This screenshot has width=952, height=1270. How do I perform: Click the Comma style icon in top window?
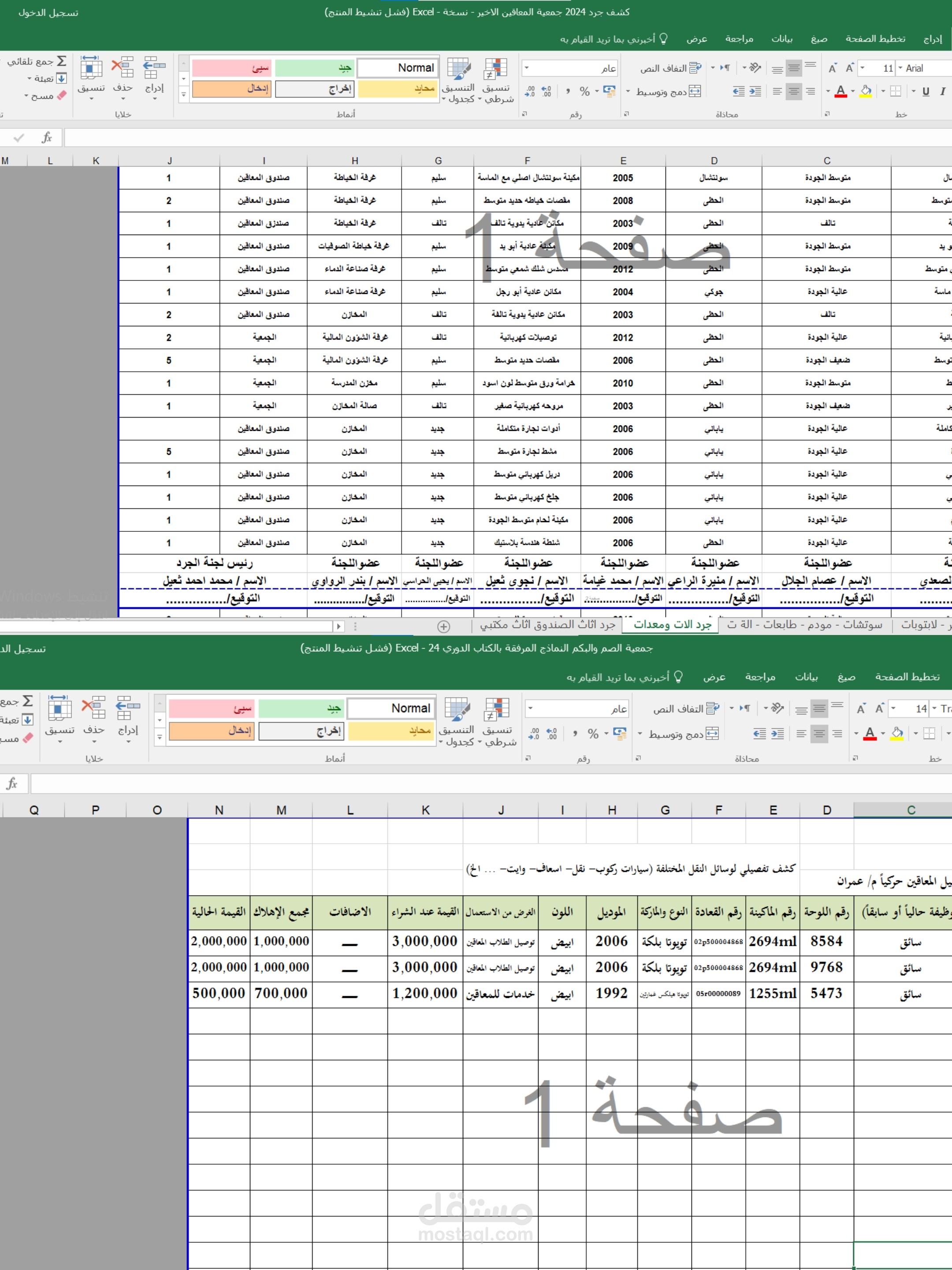[x=568, y=91]
